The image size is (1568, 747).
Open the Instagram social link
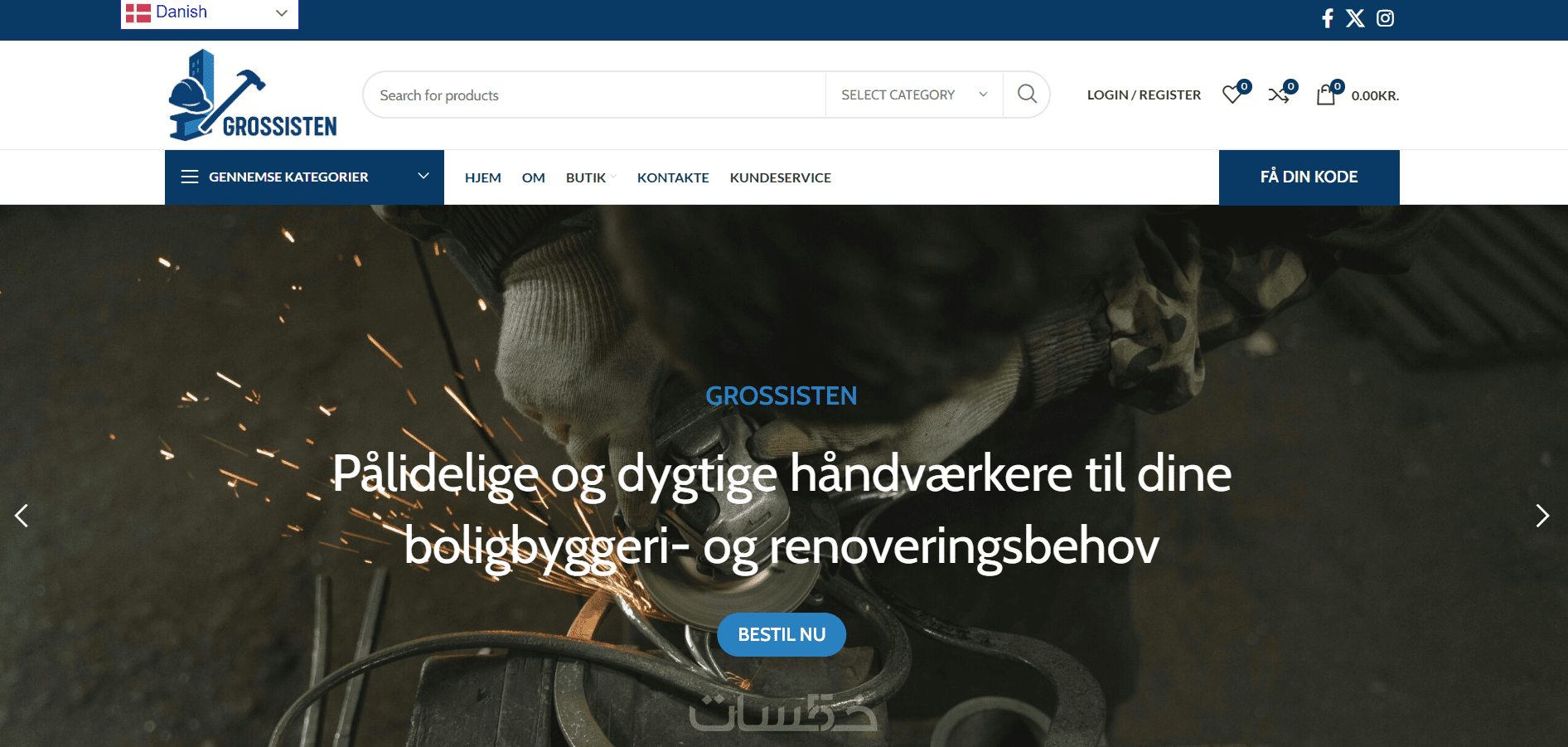click(1385, 18)
